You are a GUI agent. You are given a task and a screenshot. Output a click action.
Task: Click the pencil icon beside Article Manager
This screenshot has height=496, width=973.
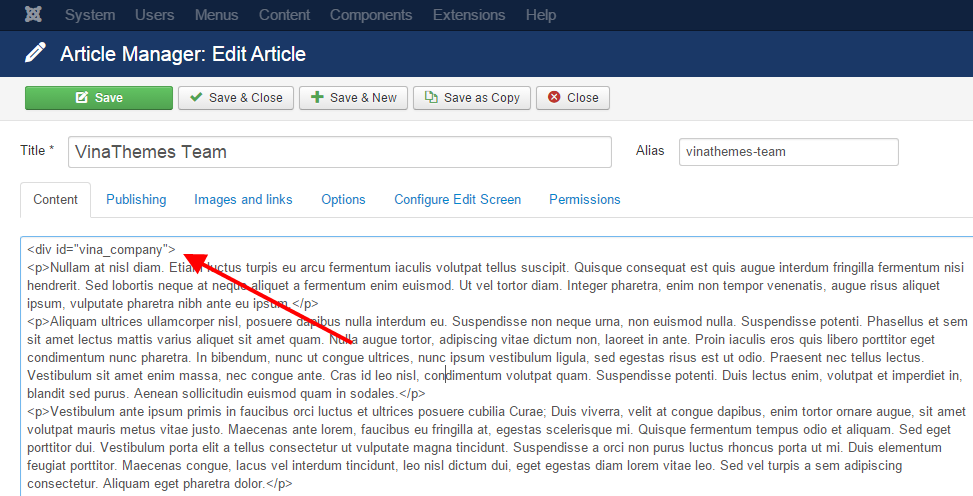pyautogui.click(x=35, y=53)
